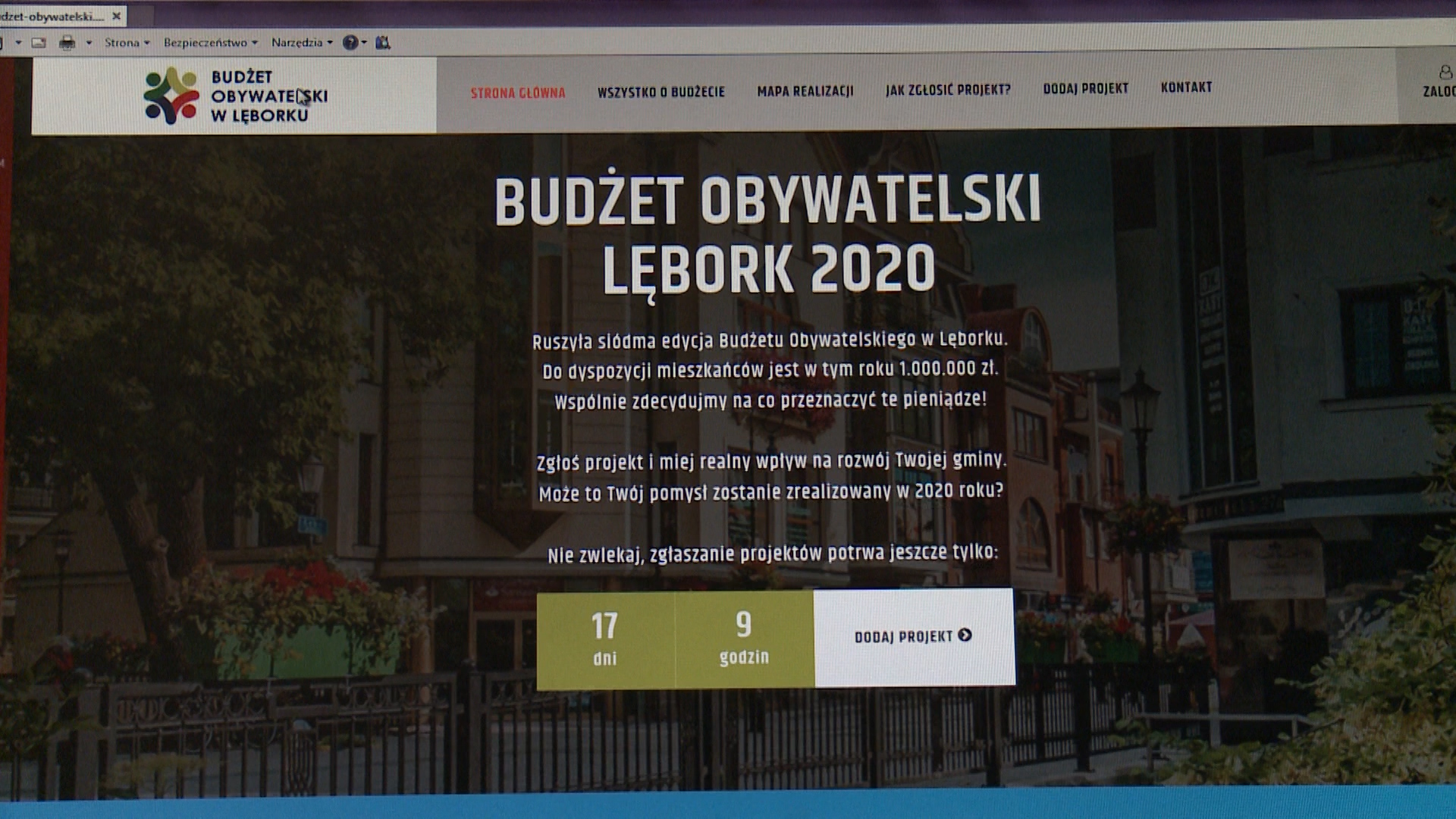Expand the help dropdown arrow

[364, 42]
